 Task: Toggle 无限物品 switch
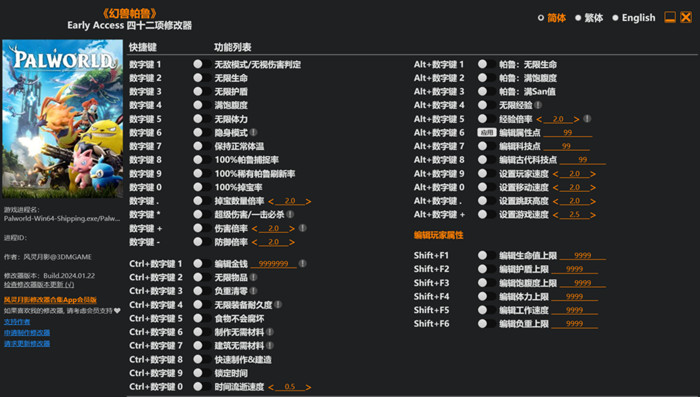tap(202, 277)
